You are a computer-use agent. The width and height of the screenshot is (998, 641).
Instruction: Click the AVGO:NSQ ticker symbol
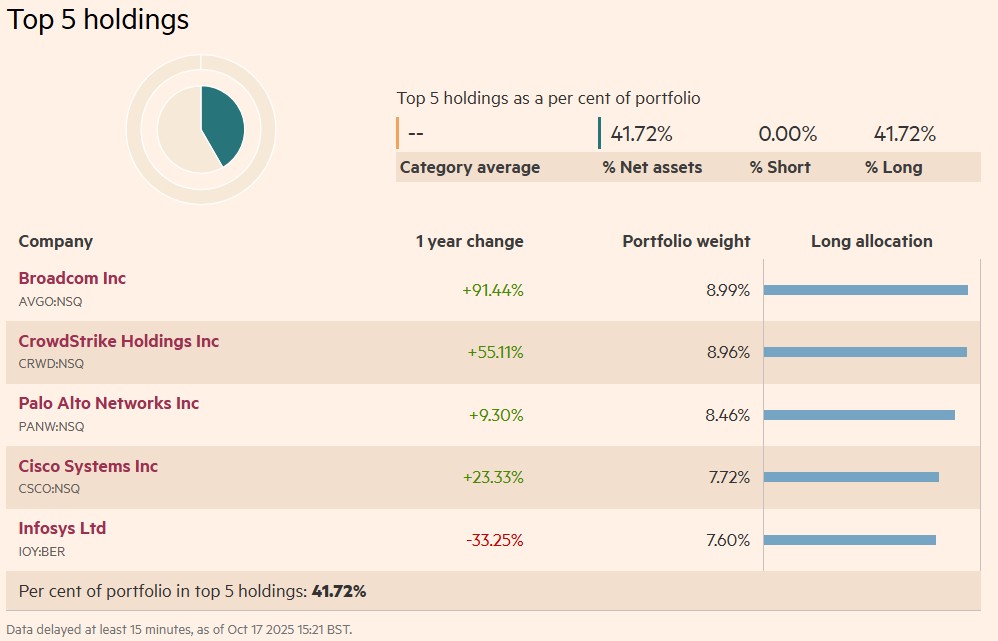click(x=51, y=301)
